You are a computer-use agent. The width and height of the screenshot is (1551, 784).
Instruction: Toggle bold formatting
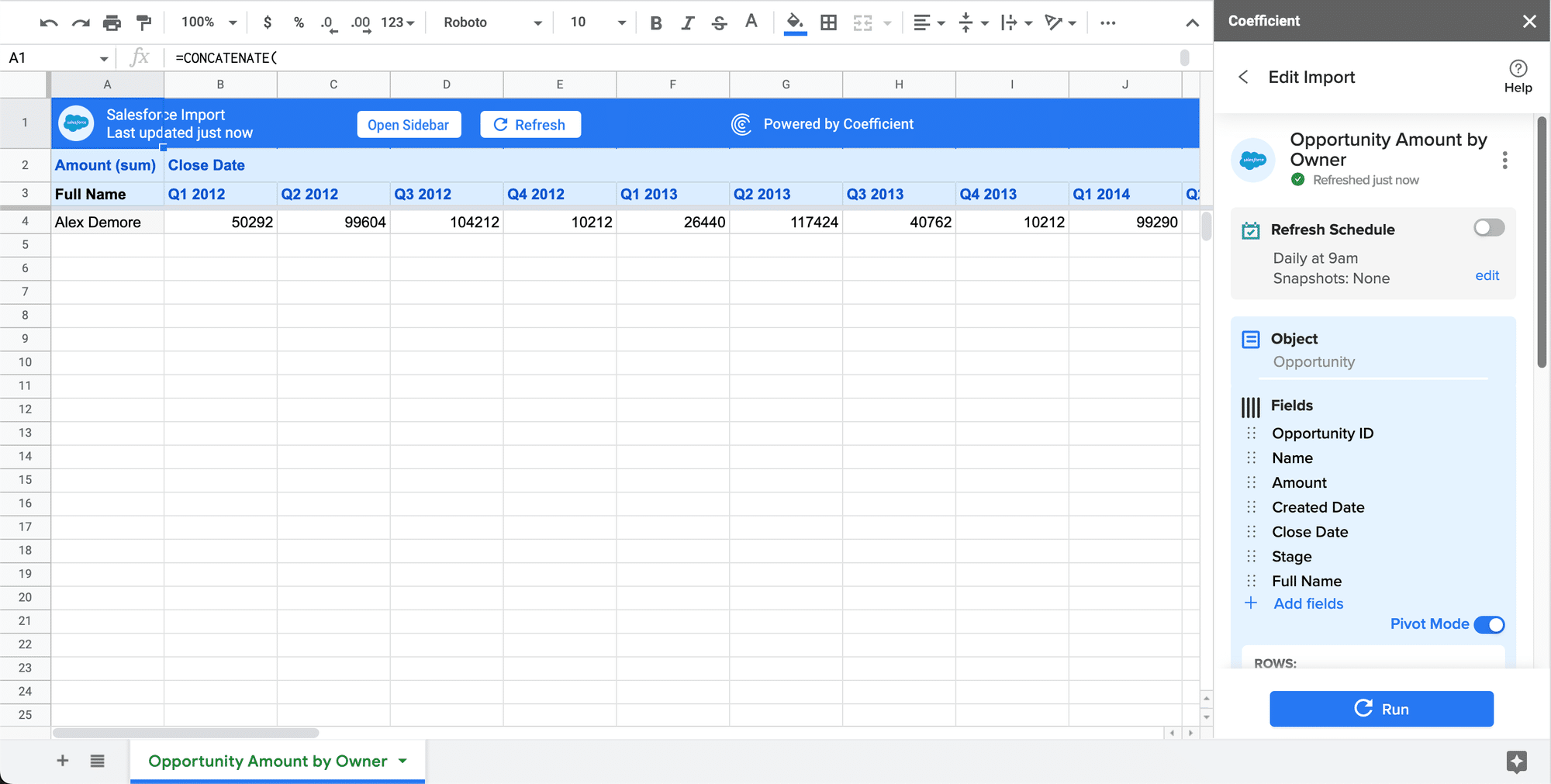pyautogui.click(x=656, y=22)
